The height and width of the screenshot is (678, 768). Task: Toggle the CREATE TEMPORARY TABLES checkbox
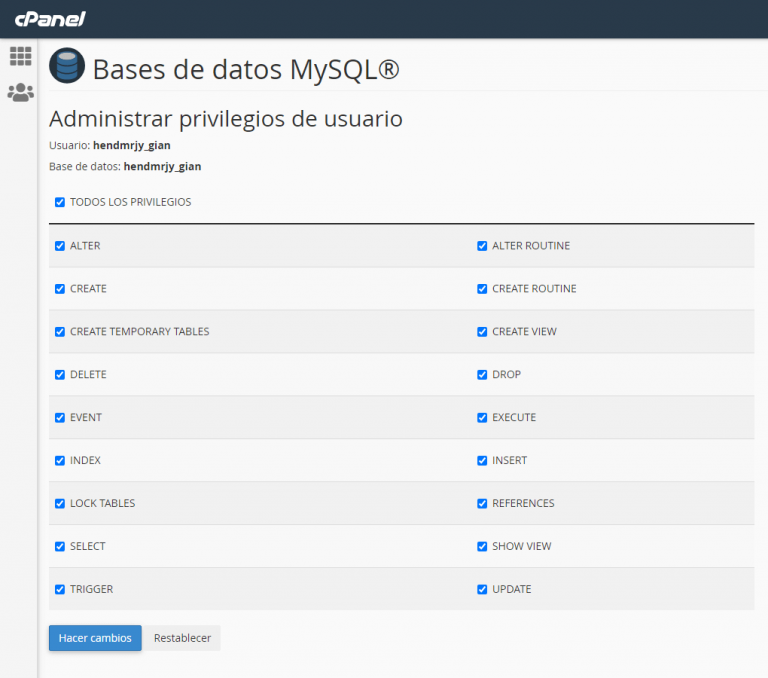(x=60, y=332)
